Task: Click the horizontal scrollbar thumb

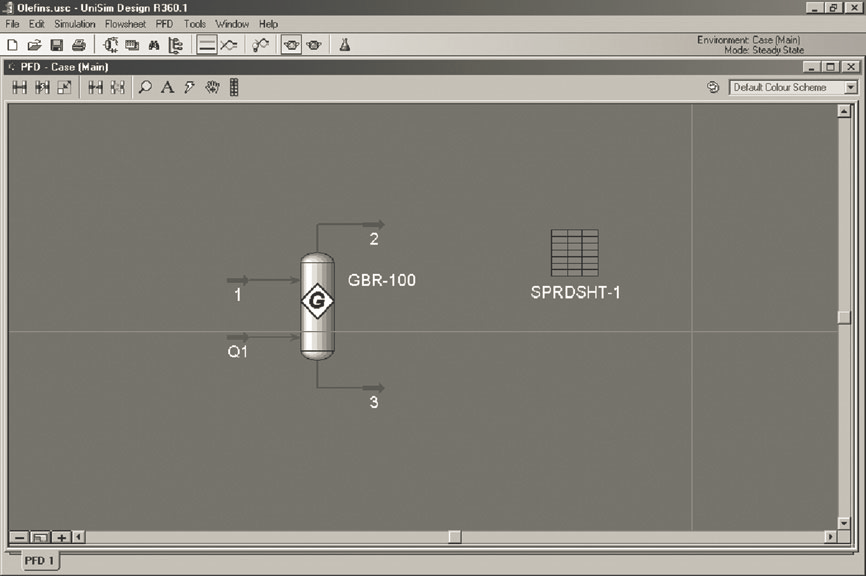Action: 454,538
